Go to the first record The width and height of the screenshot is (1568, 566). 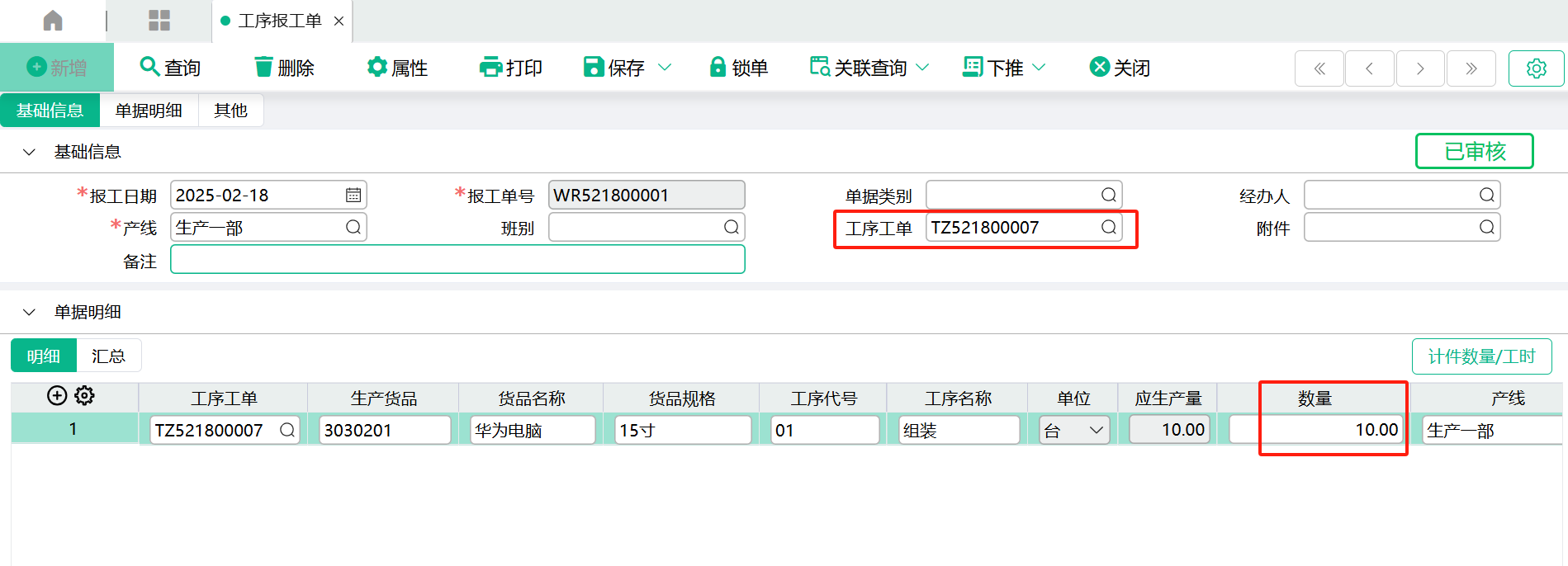click(1319, 68)
